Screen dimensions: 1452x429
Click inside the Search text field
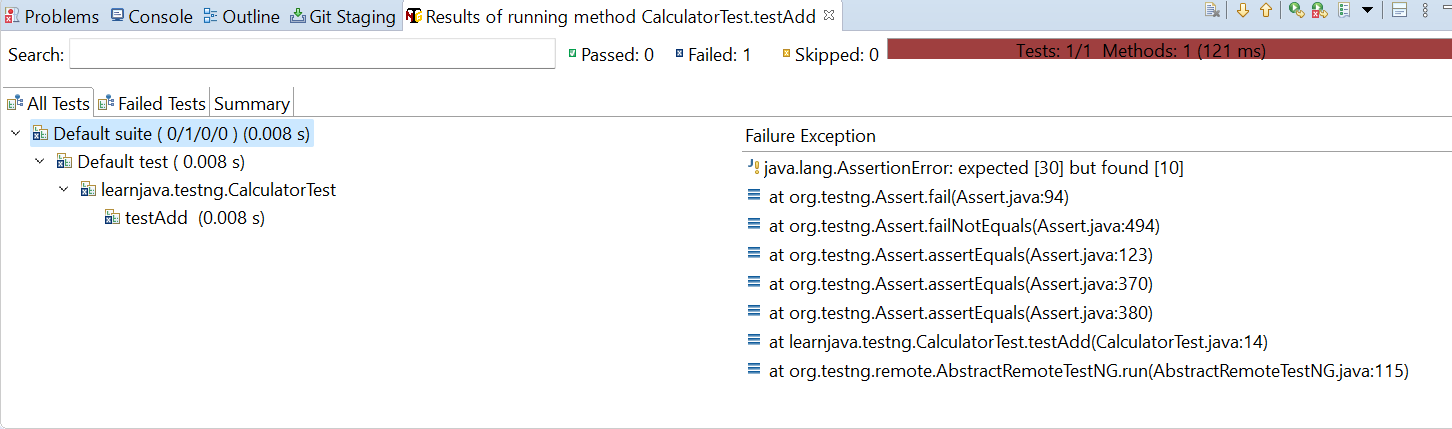pyautogui.click(x=311, y=54)
